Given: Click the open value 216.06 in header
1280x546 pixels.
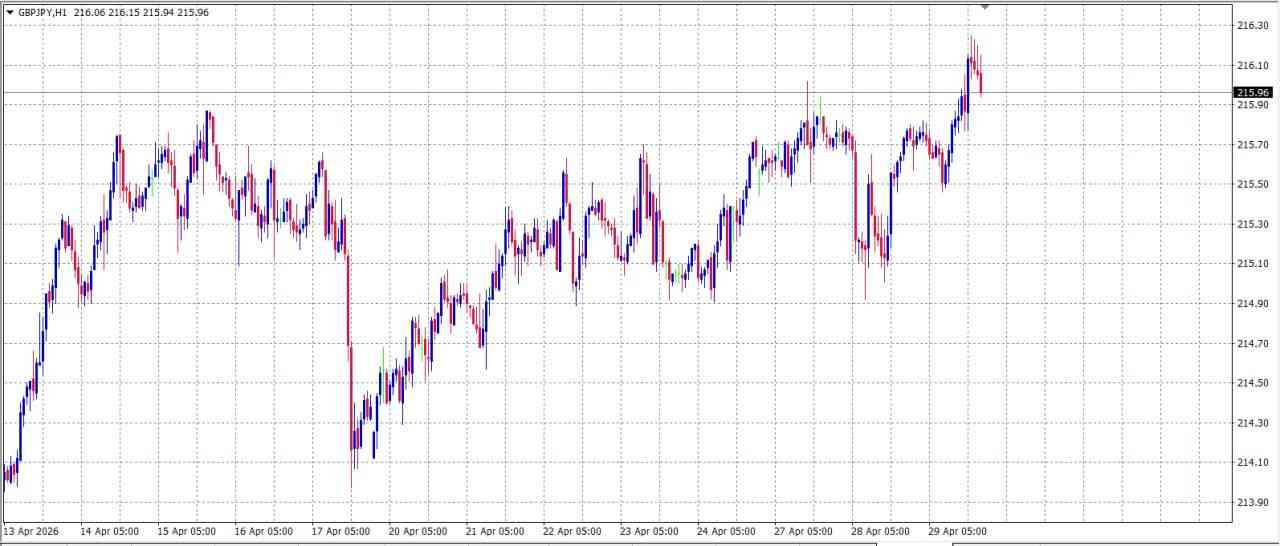Looking at the screenshot, I should point(89,13).
